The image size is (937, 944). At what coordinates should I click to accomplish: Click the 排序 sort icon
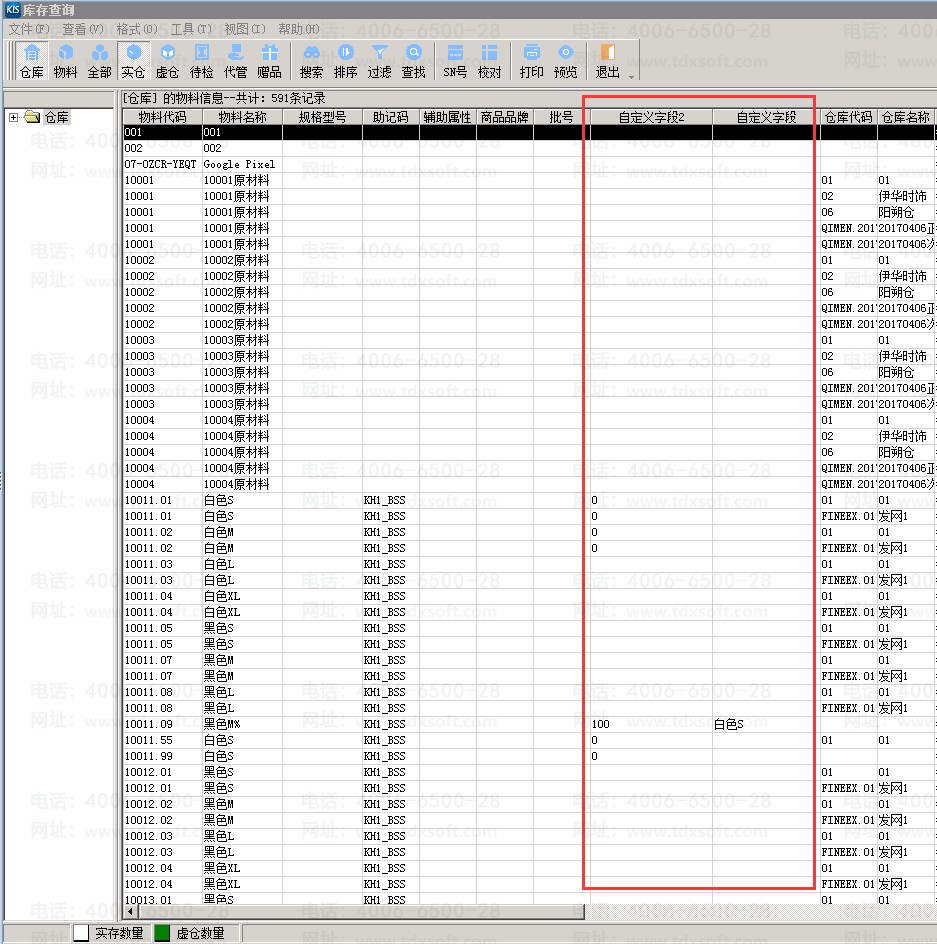click(345, 60)
